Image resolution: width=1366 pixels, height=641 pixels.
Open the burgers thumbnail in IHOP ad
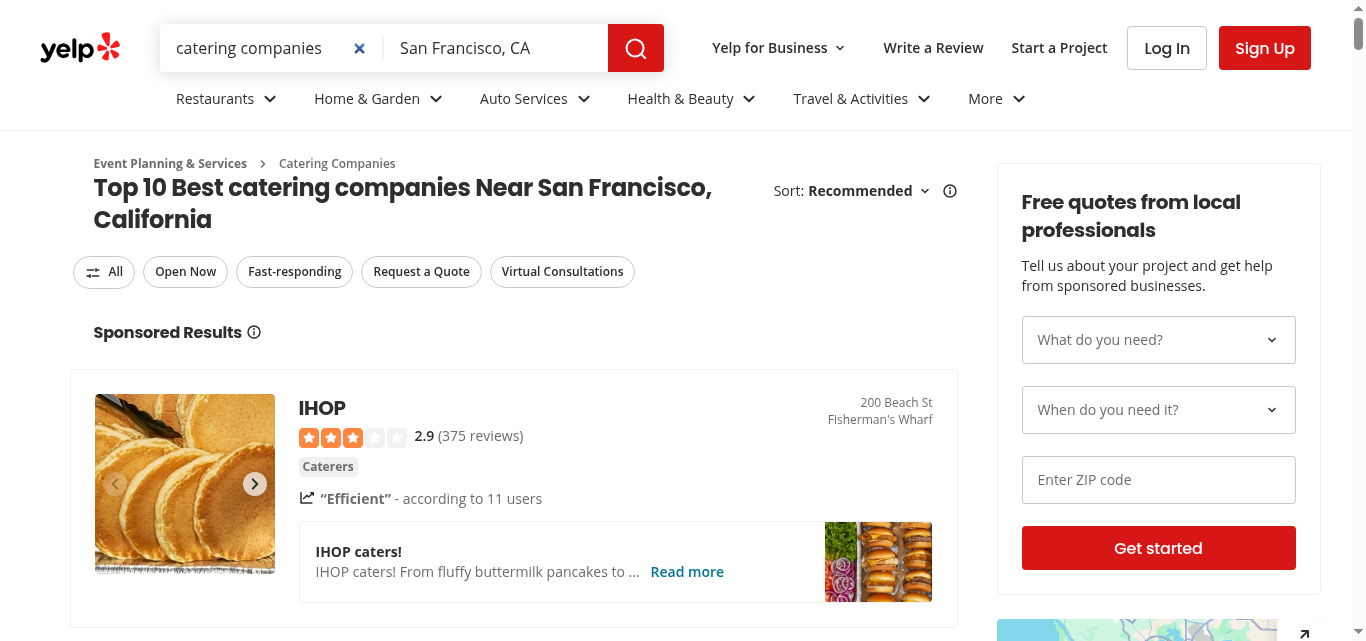pyautogui.click(x=878, y=562)
